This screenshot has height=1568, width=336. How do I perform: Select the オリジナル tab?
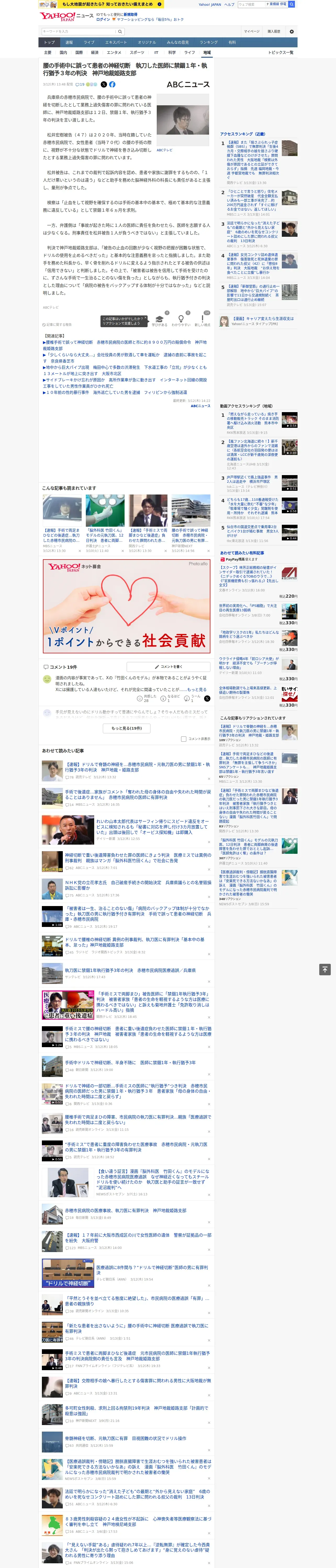coord(147,43)
